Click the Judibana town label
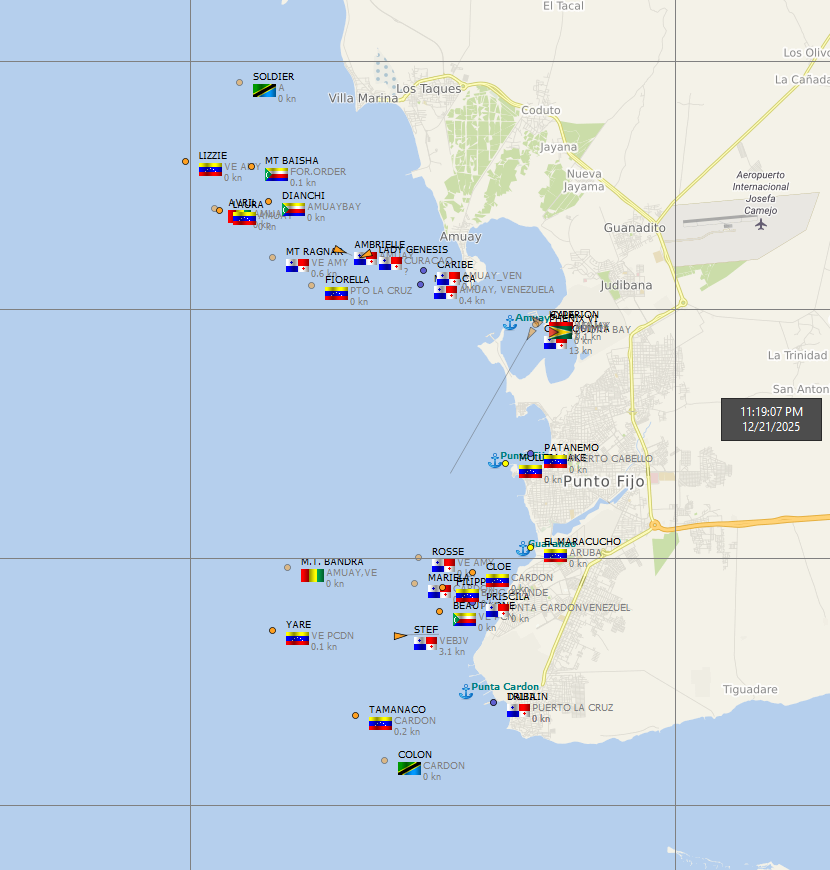 626,286
